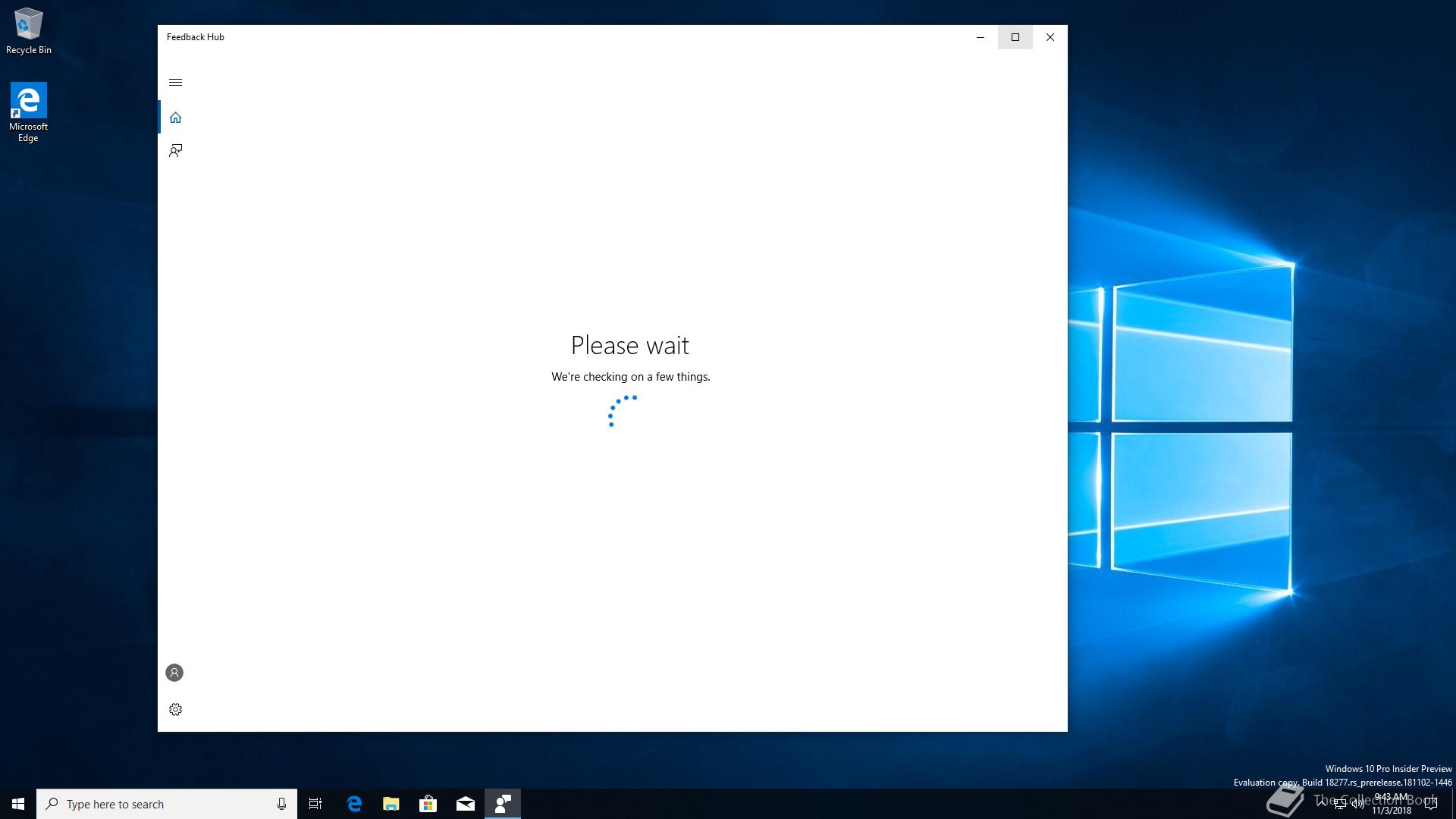The width and height of the screenshot is (1456, 819).
Task: Click "We're checking on a few things." text
Action: click(x=631, y=377)
